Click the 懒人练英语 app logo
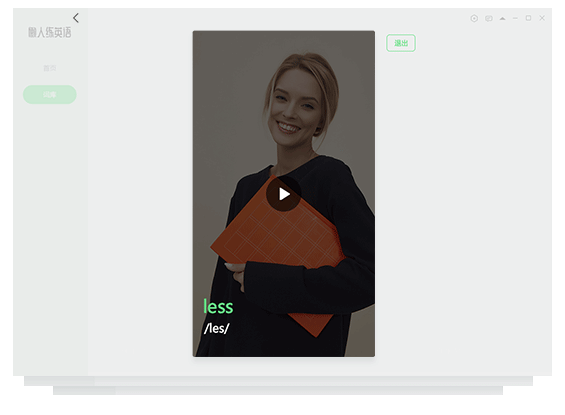Image resolution: width=565 pixels, height=415 pixels. tap(50, 32)
